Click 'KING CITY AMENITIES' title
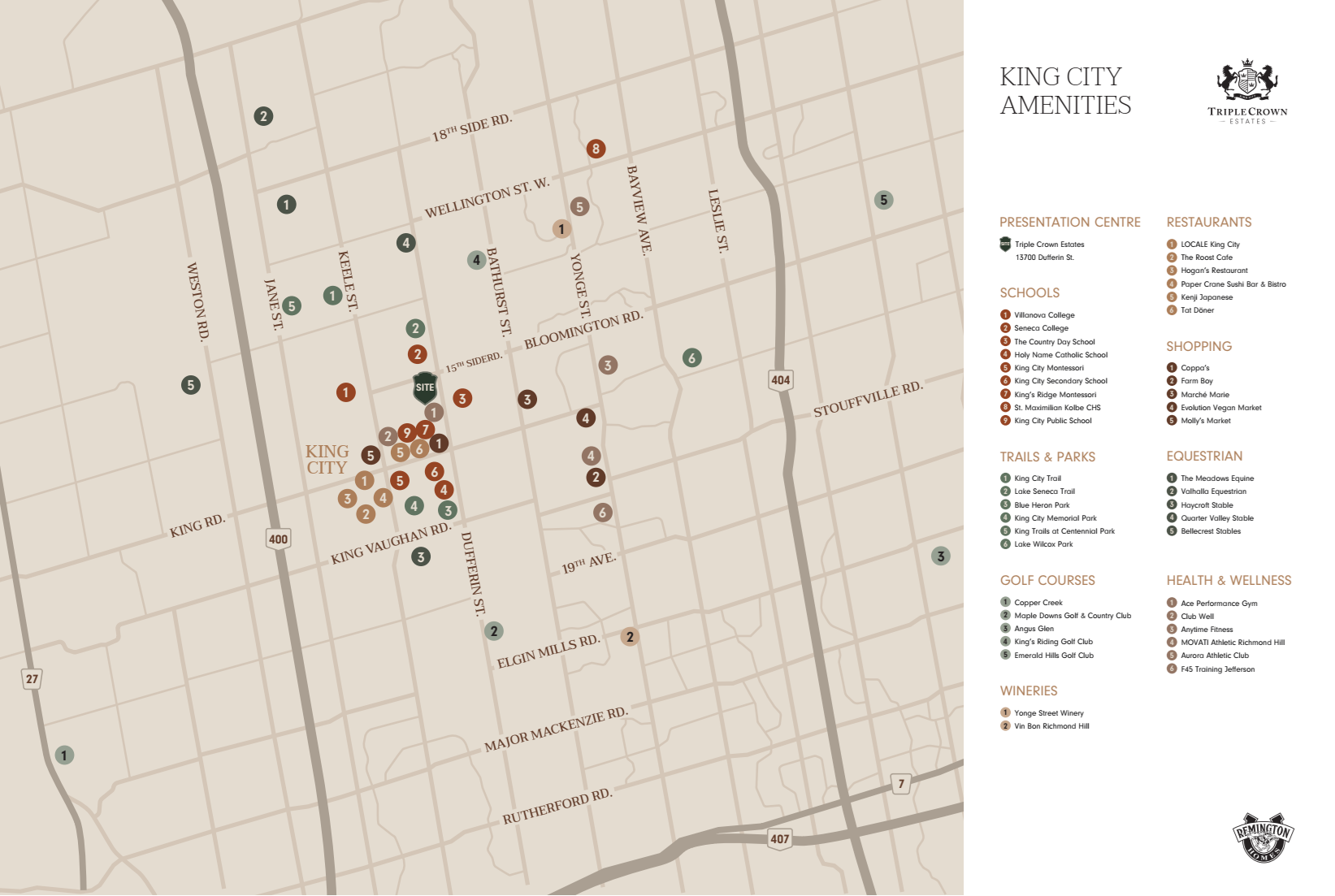 click(x=1065, y=91)
